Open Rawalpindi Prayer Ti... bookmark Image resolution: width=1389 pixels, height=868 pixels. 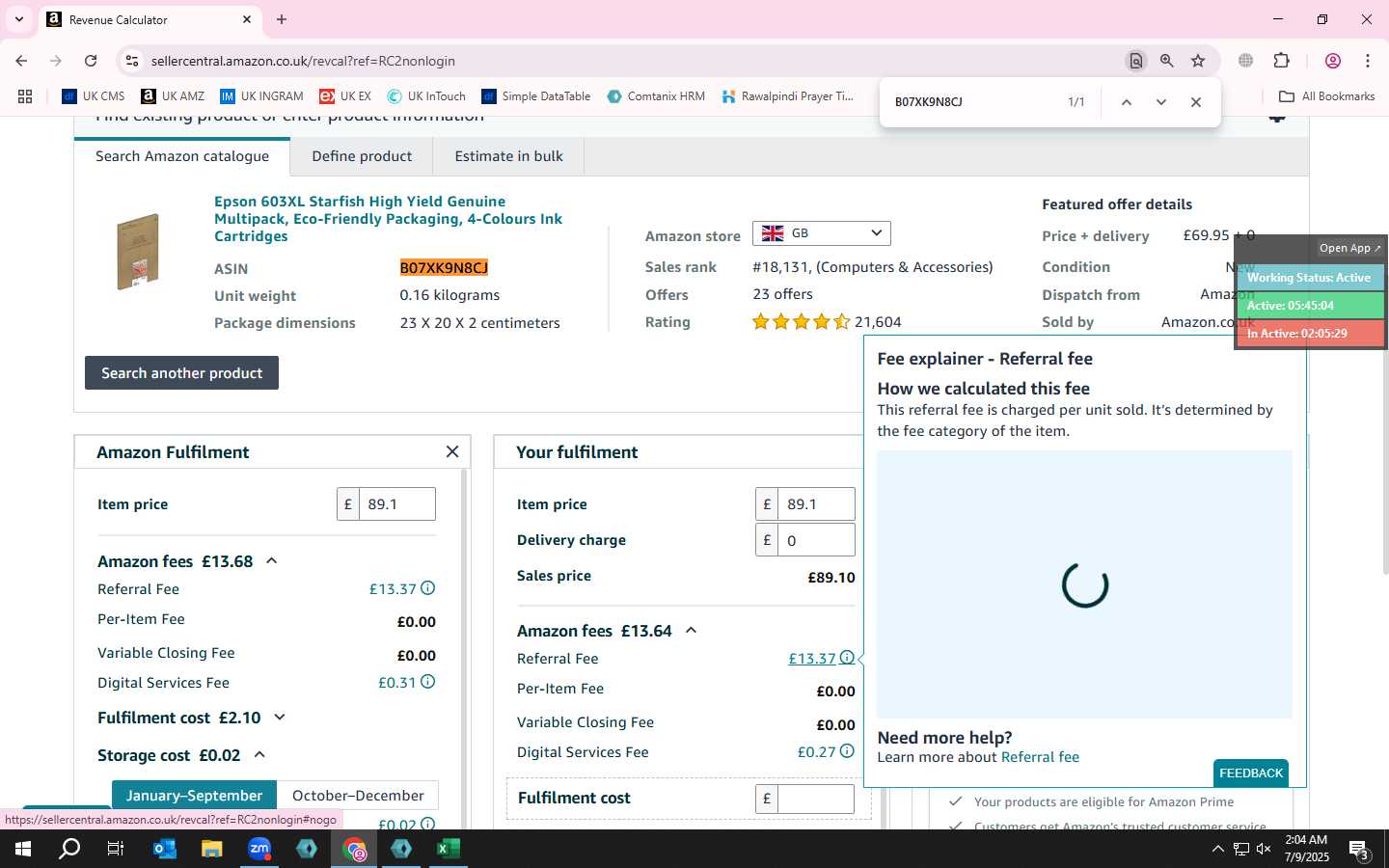point(787,96)
